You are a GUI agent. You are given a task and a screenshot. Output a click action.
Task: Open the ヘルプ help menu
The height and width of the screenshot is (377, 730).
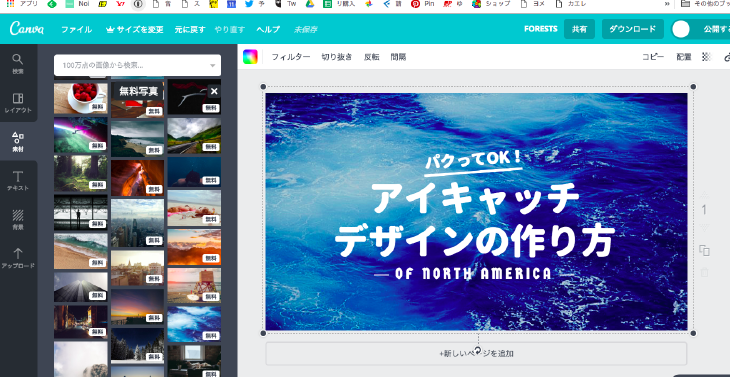click(x=268, y=29)
